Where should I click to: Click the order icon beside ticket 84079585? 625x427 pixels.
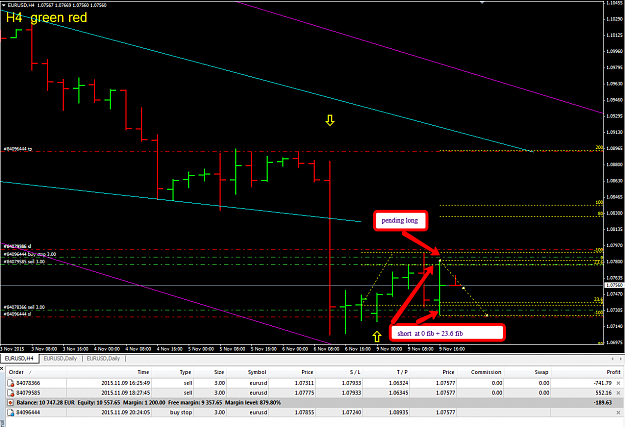click(11, 393)
